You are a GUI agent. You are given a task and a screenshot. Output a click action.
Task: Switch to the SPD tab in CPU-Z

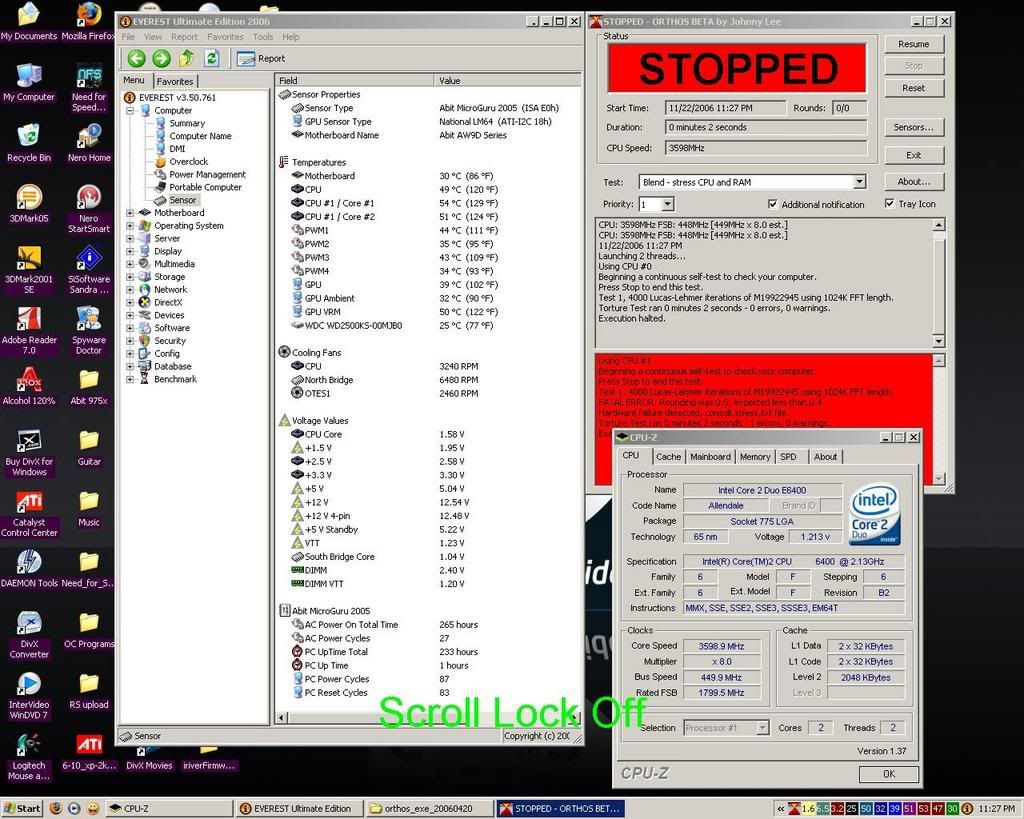point(789,457)
